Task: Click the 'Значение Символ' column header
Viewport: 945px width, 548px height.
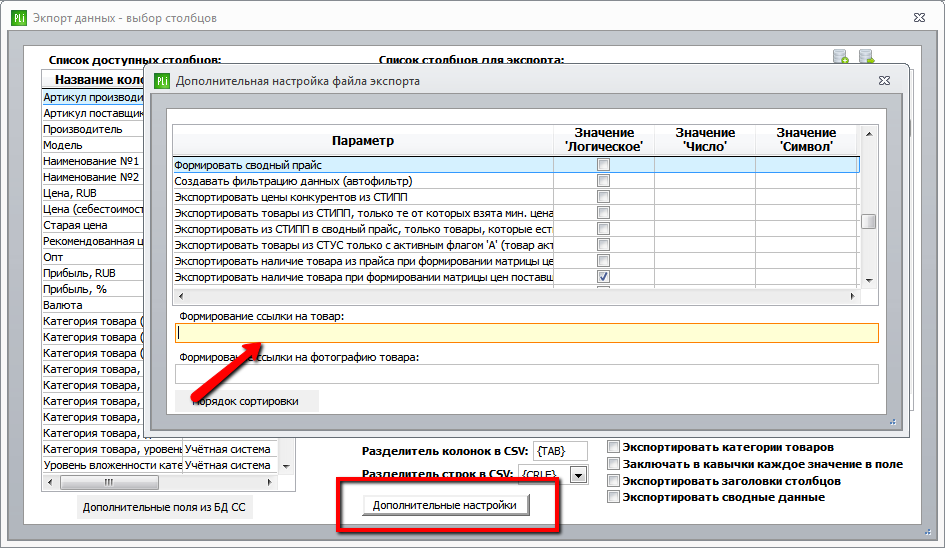Action: (x=806, y=140)
